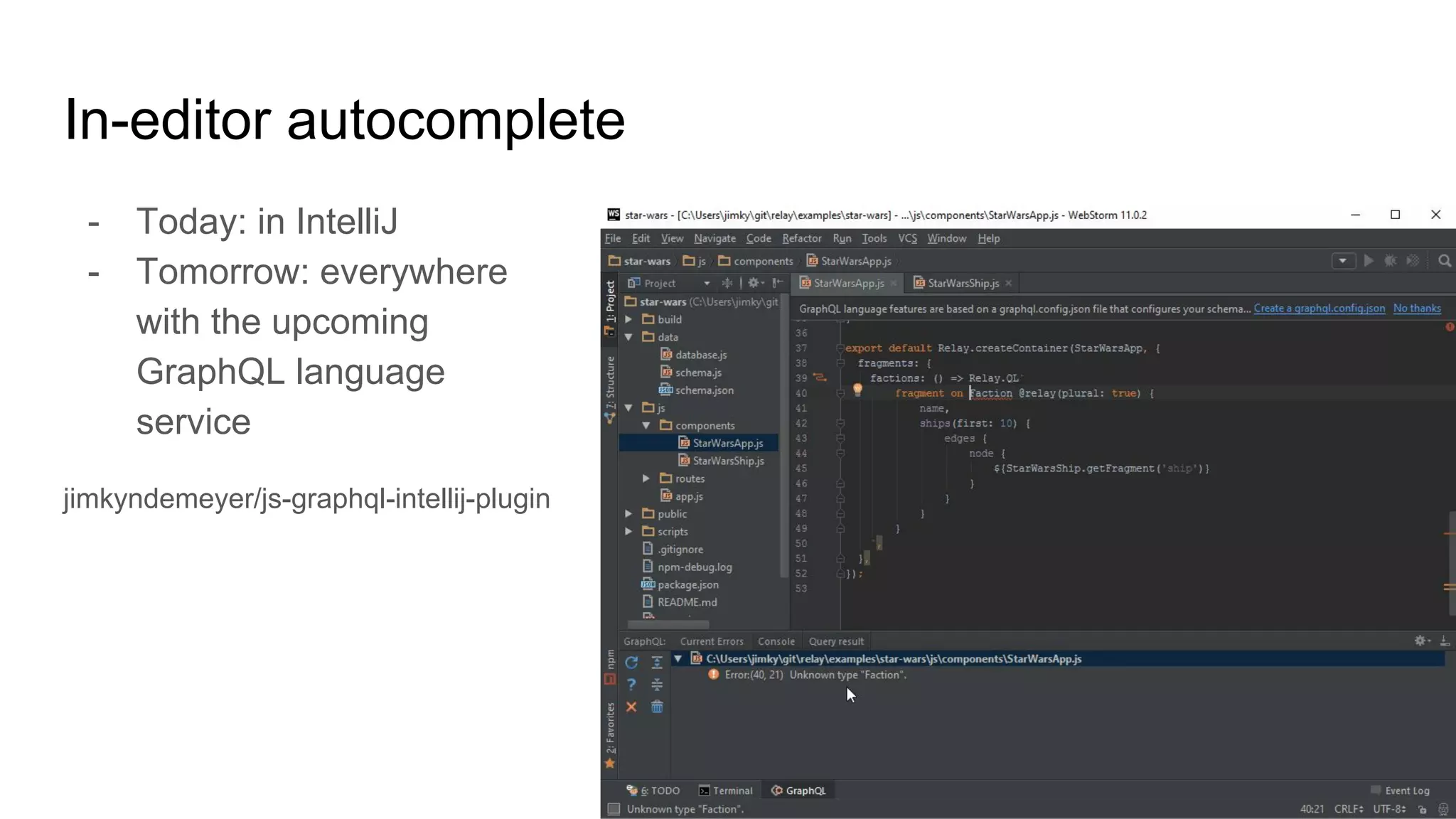Open the 7: Structure side tool window
This screenshot has height=819, width=1456.
610,390
